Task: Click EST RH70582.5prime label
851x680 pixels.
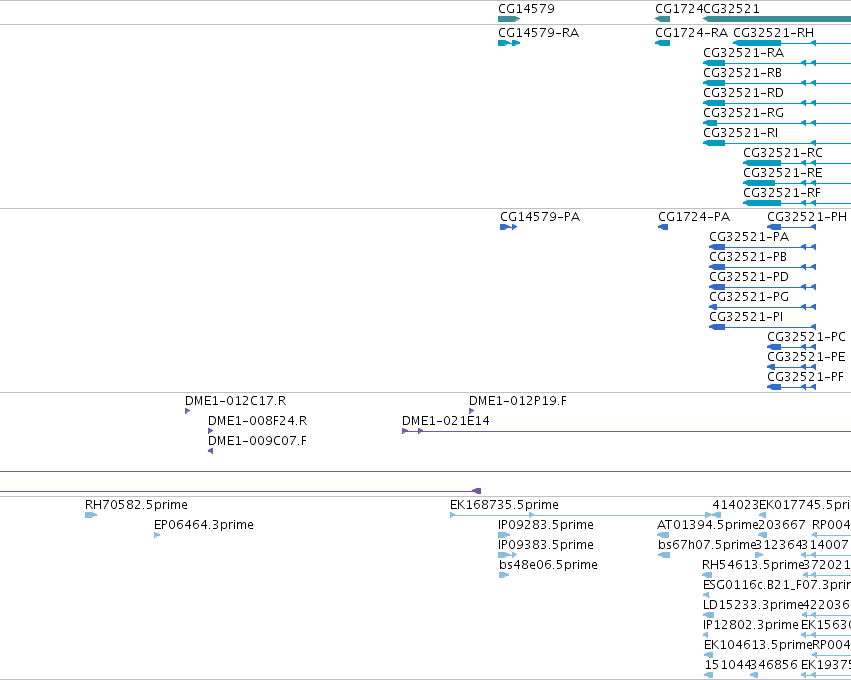Action: tap(136, 505)
